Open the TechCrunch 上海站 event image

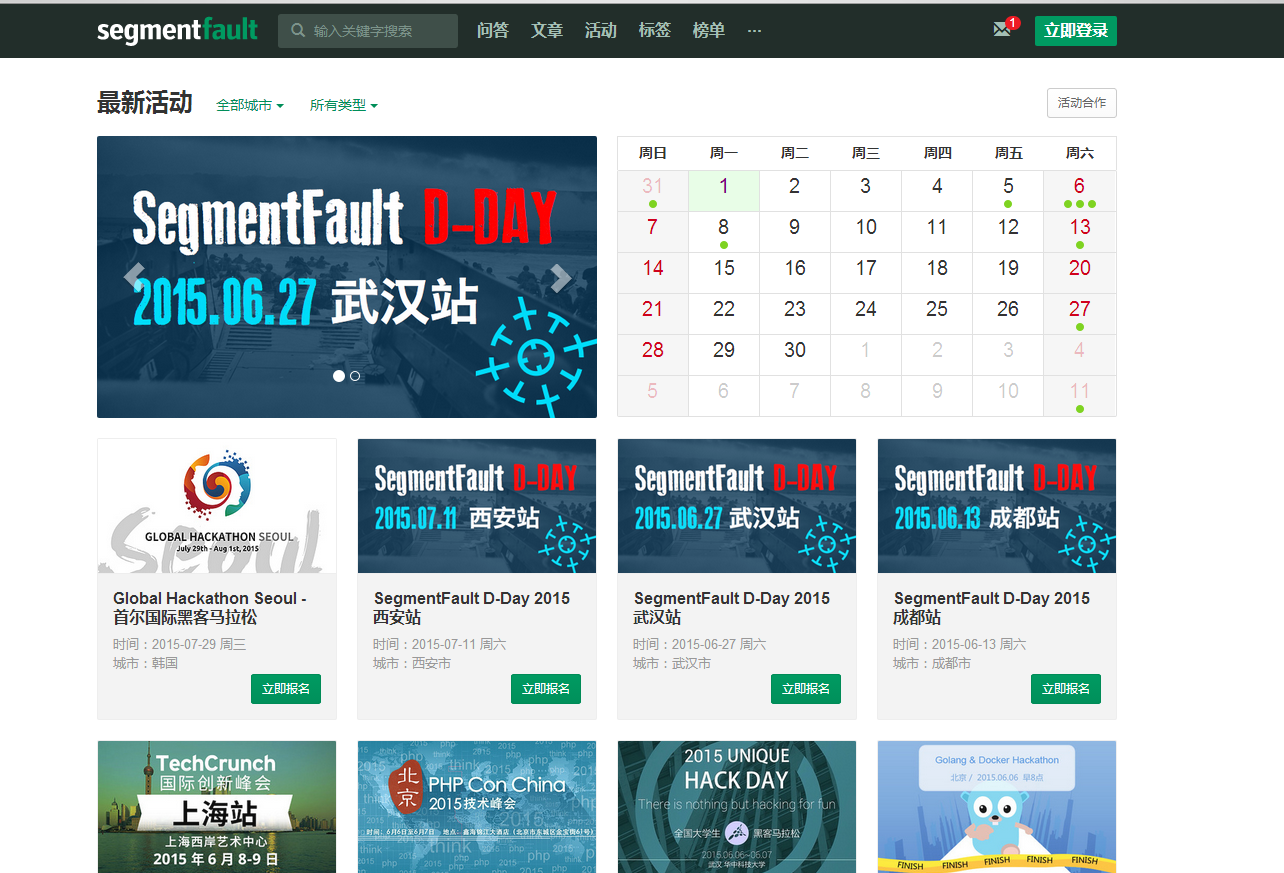click(x=217, y=807)
